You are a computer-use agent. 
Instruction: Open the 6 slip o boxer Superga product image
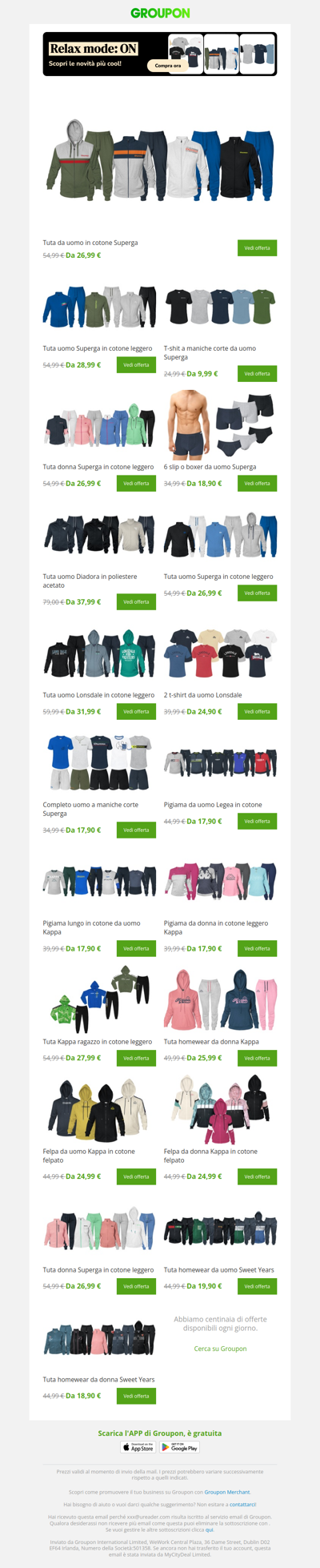click(x=220, y=424)
